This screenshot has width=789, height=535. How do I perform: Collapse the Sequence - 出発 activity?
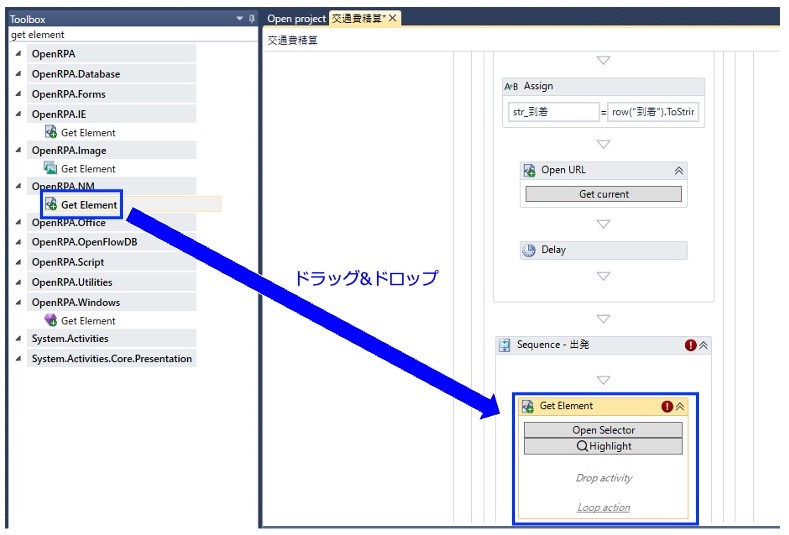tap(703, 345)
